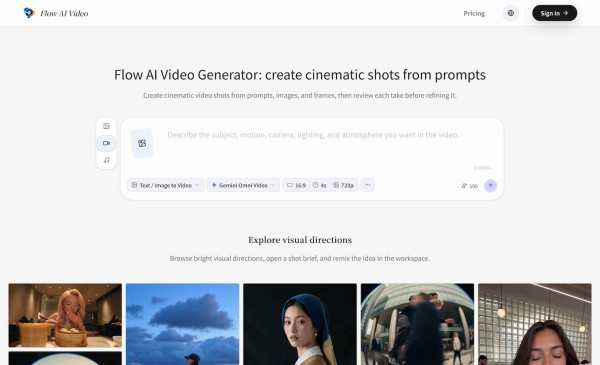Open the Pricing page
Screen dimensions: 600x365
click(x=474, y=13)
